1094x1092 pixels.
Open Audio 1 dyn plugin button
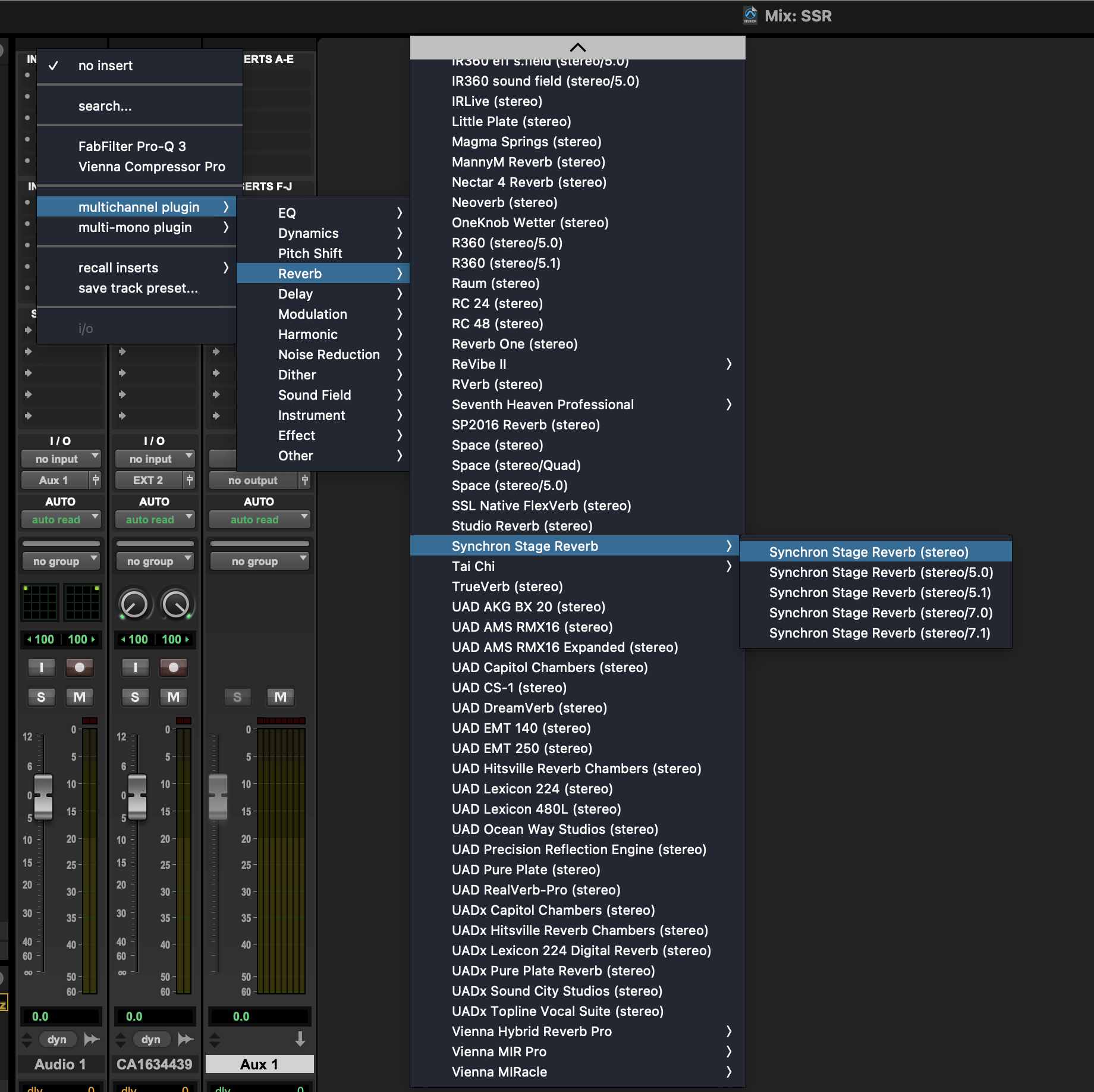(57, 1039)
